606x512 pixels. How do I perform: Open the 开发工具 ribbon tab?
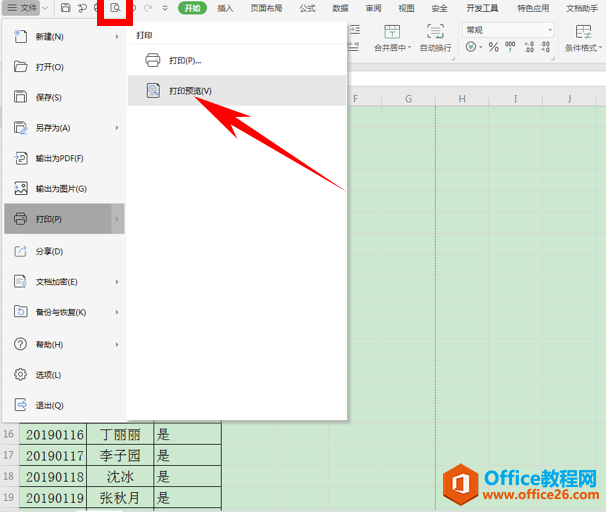coord(482,8)
